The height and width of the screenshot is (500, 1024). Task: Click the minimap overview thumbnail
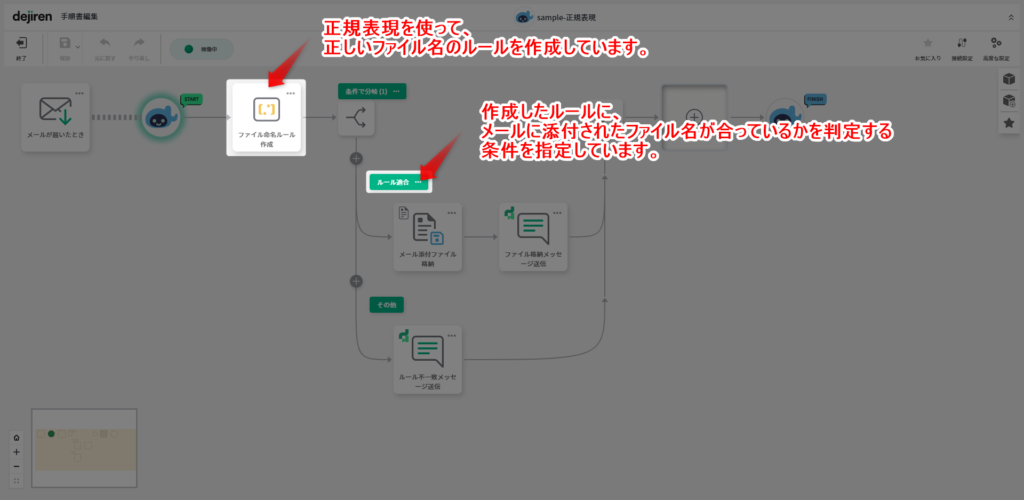click(x=84, y=448)
